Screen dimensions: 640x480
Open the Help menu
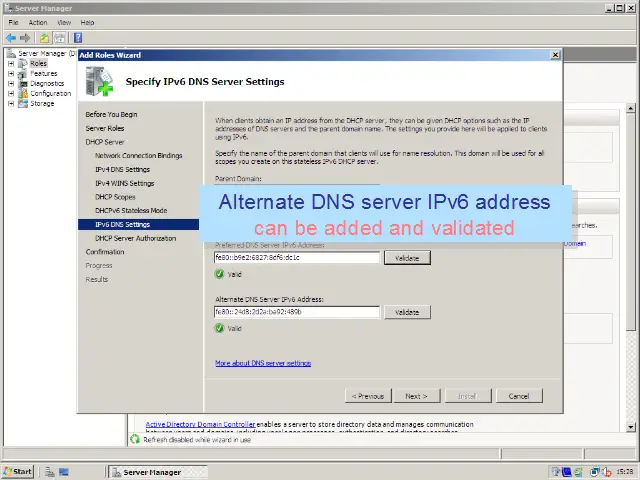pyautogui.click(x=87, y=22)
